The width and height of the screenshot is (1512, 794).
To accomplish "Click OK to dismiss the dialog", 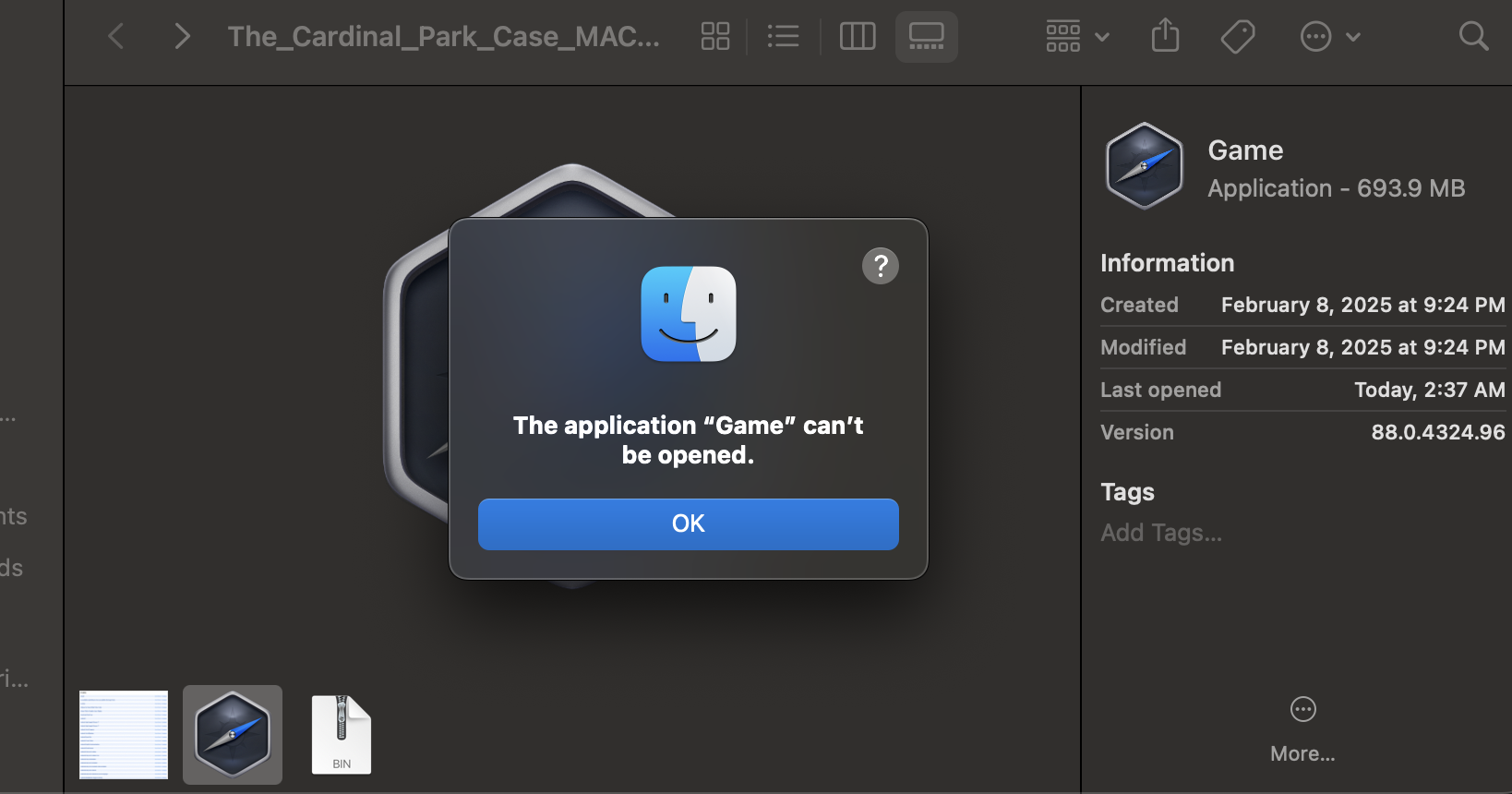I will [689, 524].
